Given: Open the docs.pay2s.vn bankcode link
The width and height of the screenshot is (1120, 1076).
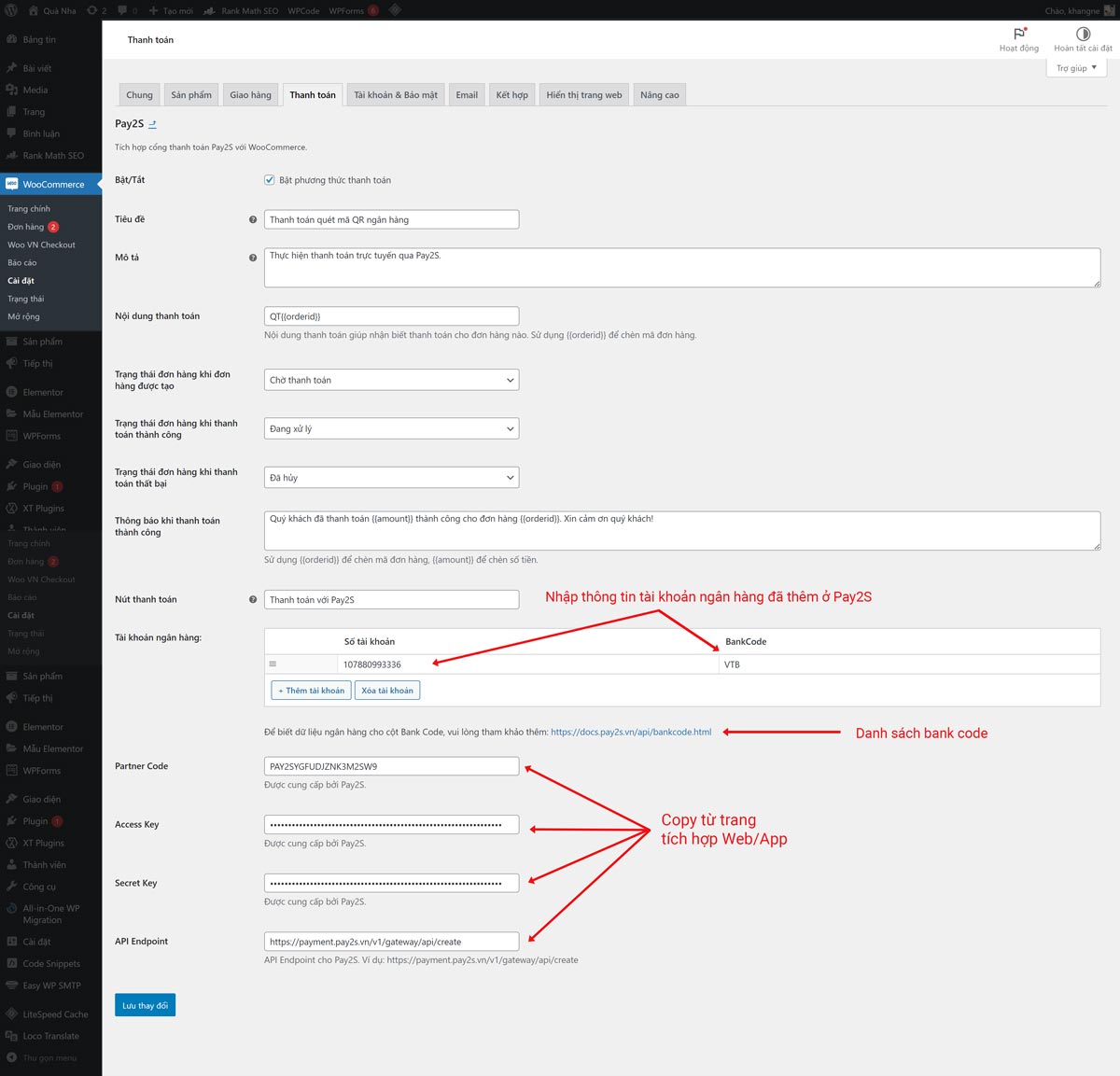Looking at the screenshot, I should click(631, 733).
